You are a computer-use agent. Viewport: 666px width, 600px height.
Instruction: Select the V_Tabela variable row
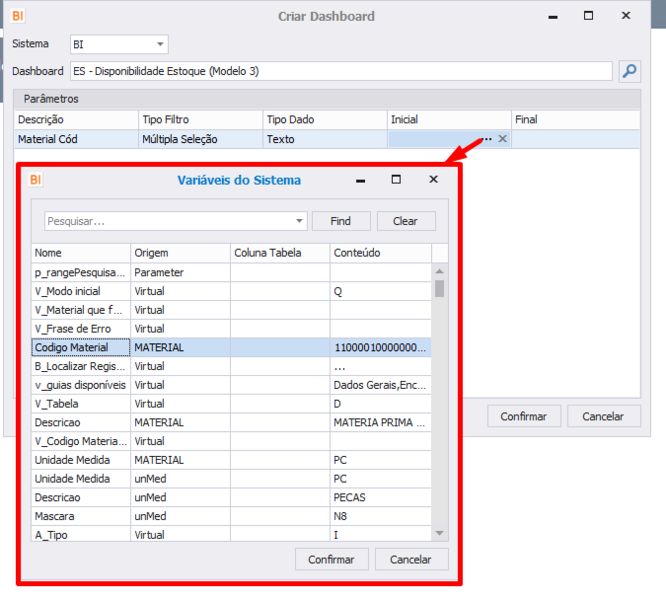coord(231,403)
